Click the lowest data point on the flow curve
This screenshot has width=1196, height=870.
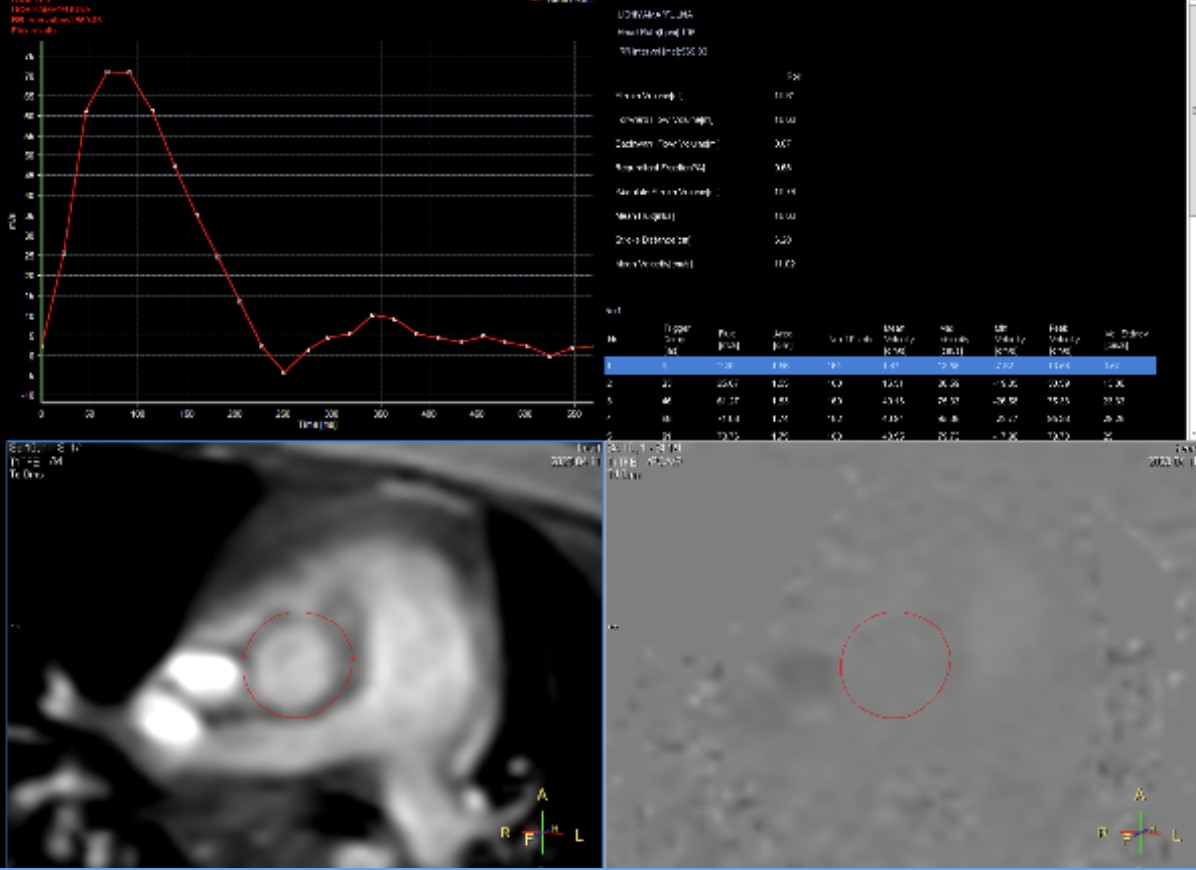(284, 373)
